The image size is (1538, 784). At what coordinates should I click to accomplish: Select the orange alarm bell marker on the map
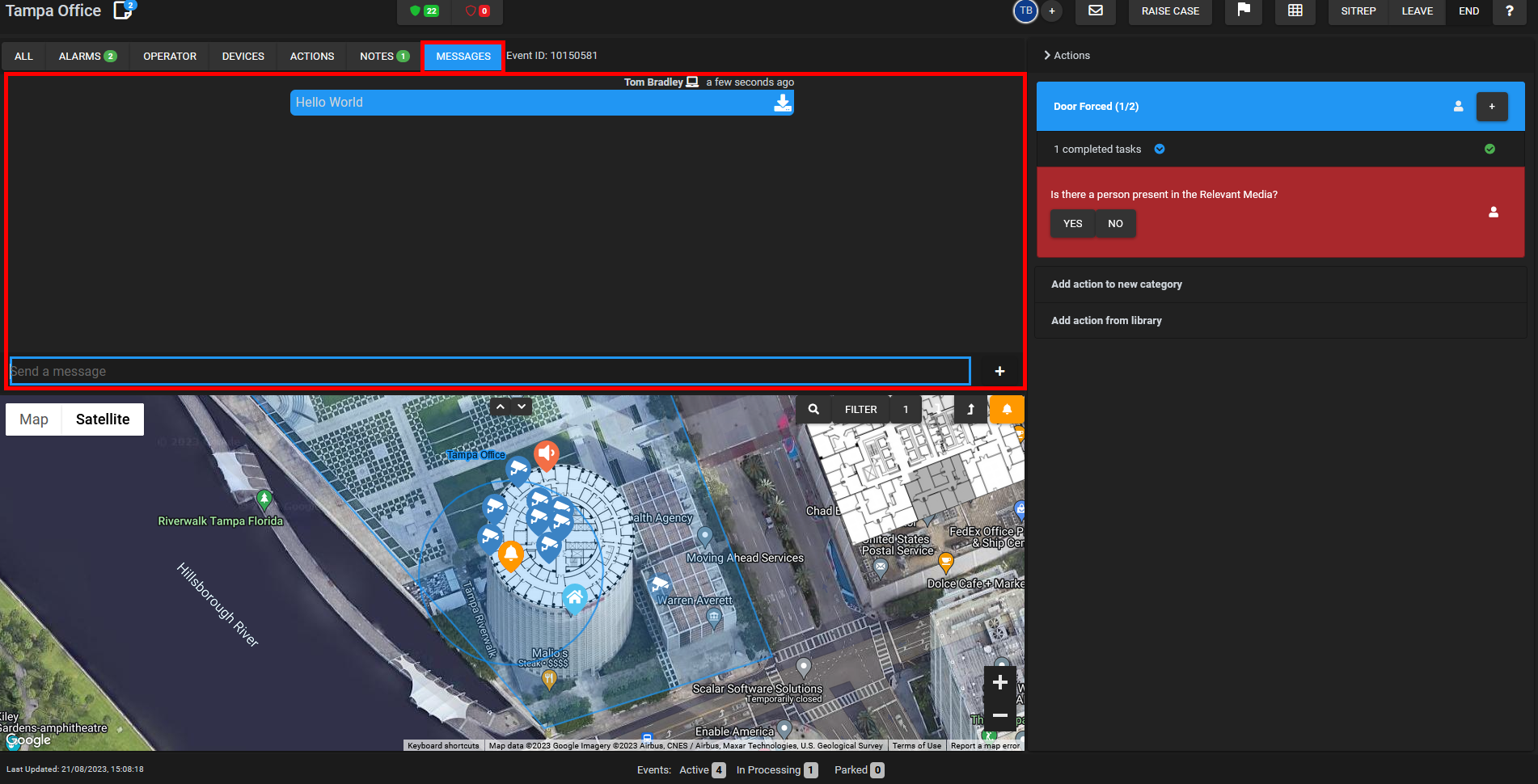point(510,554)
